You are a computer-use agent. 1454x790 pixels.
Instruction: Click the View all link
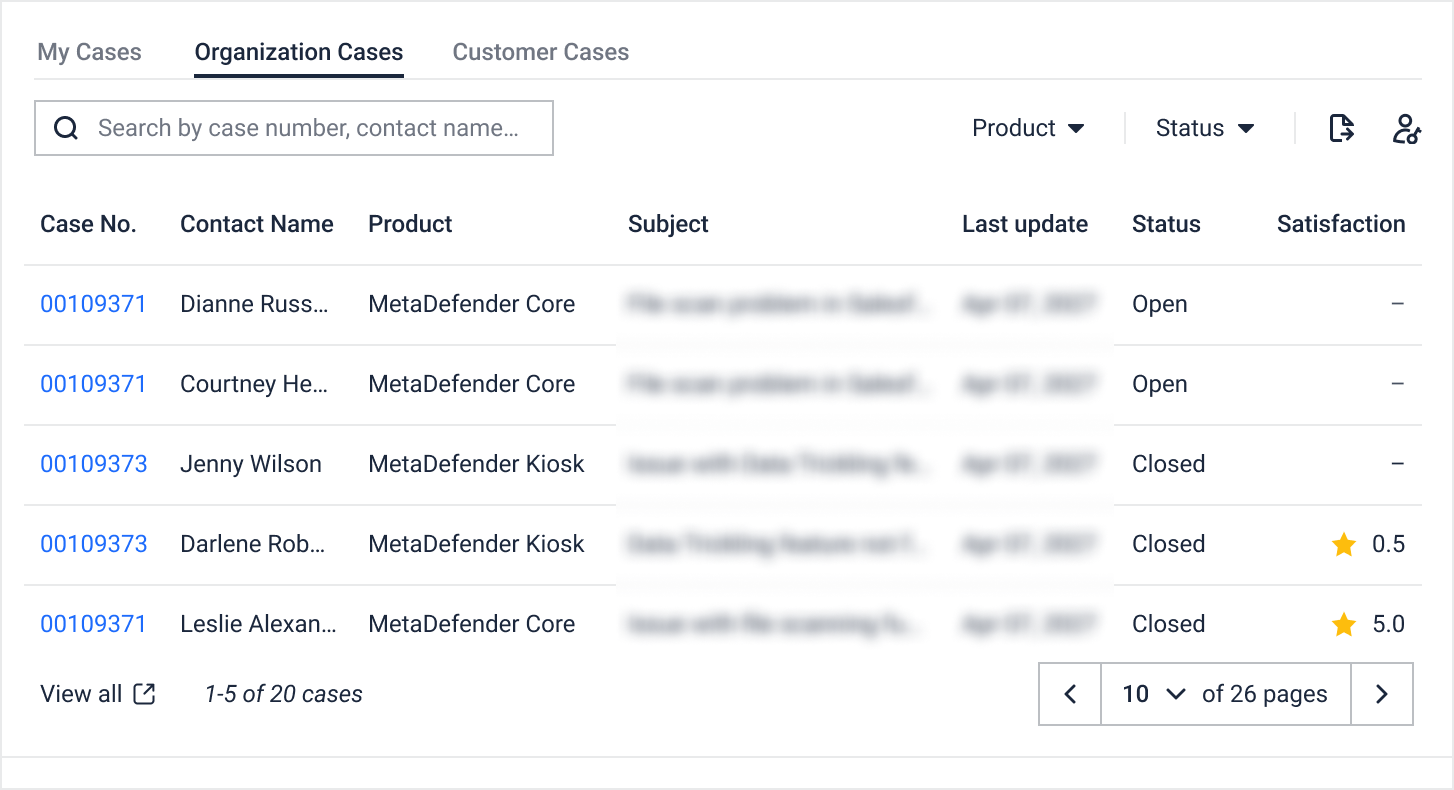(81, 694)
